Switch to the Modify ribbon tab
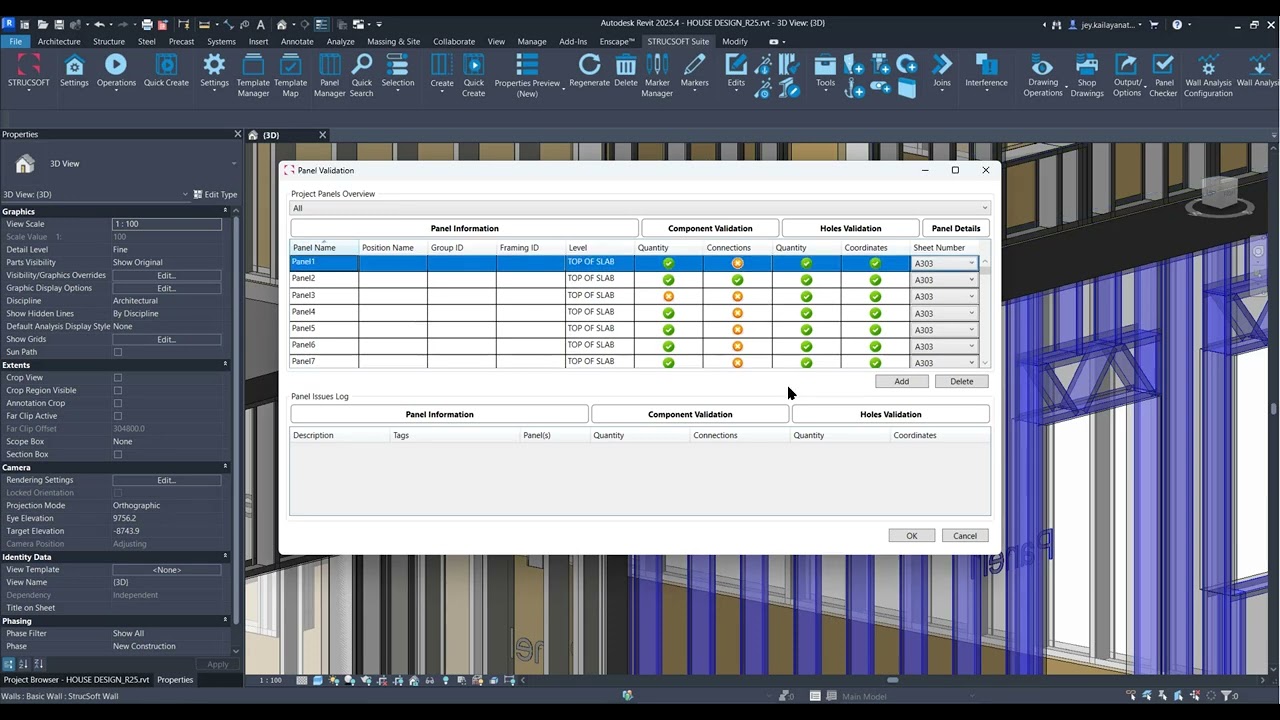Viewport: 1280px width, 720px height. 735,41
